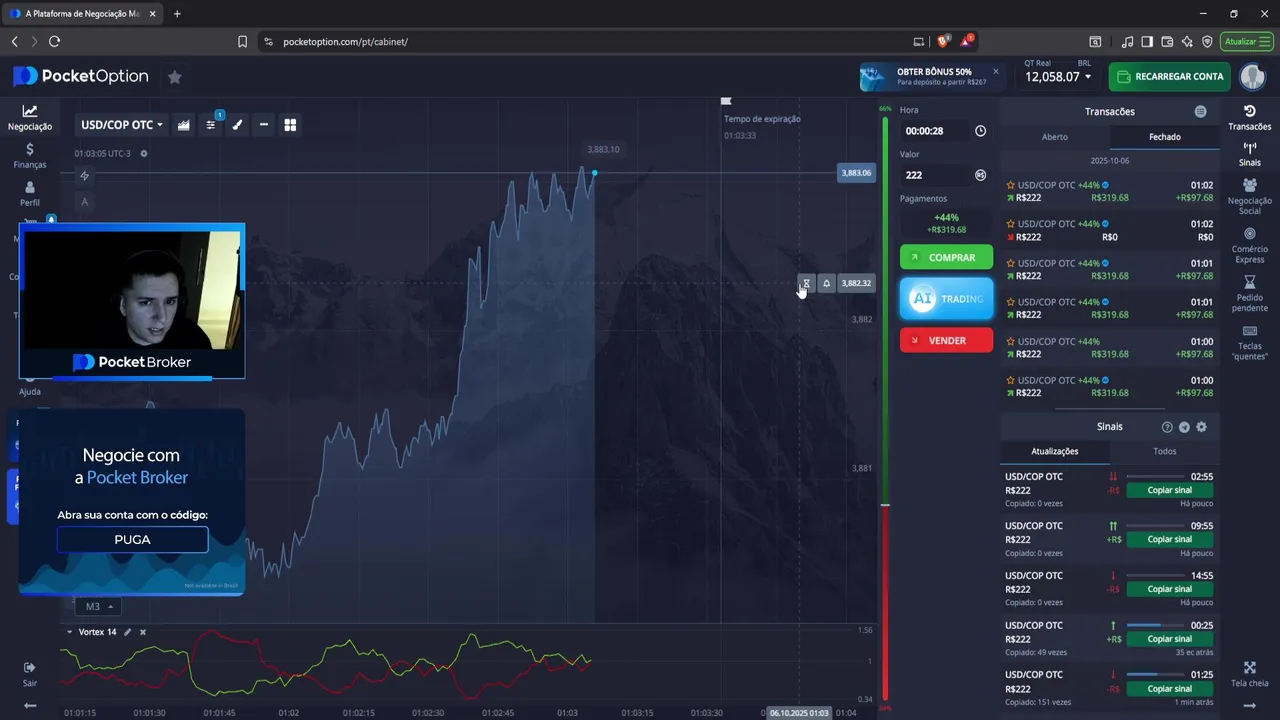Image resolution: width=1280 pixels, height=720 pixels.
Task: Collapse the right sidebar arrow
Action: point(1249,705)
